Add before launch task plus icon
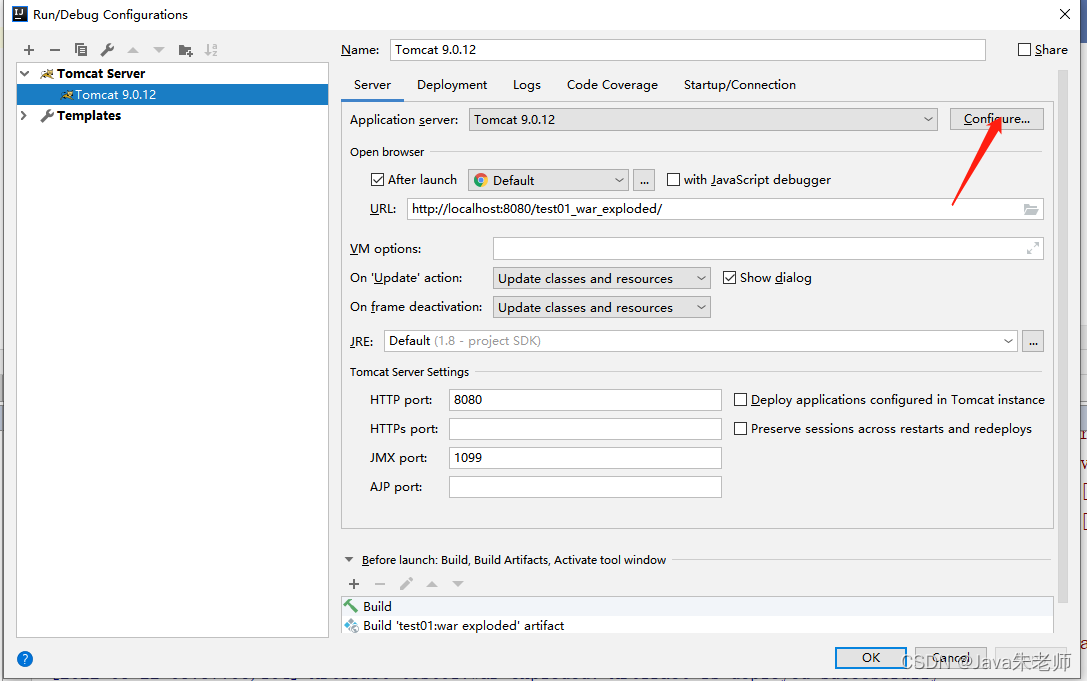This screenshot has height=681, width=1087. [x=354, y=584]
